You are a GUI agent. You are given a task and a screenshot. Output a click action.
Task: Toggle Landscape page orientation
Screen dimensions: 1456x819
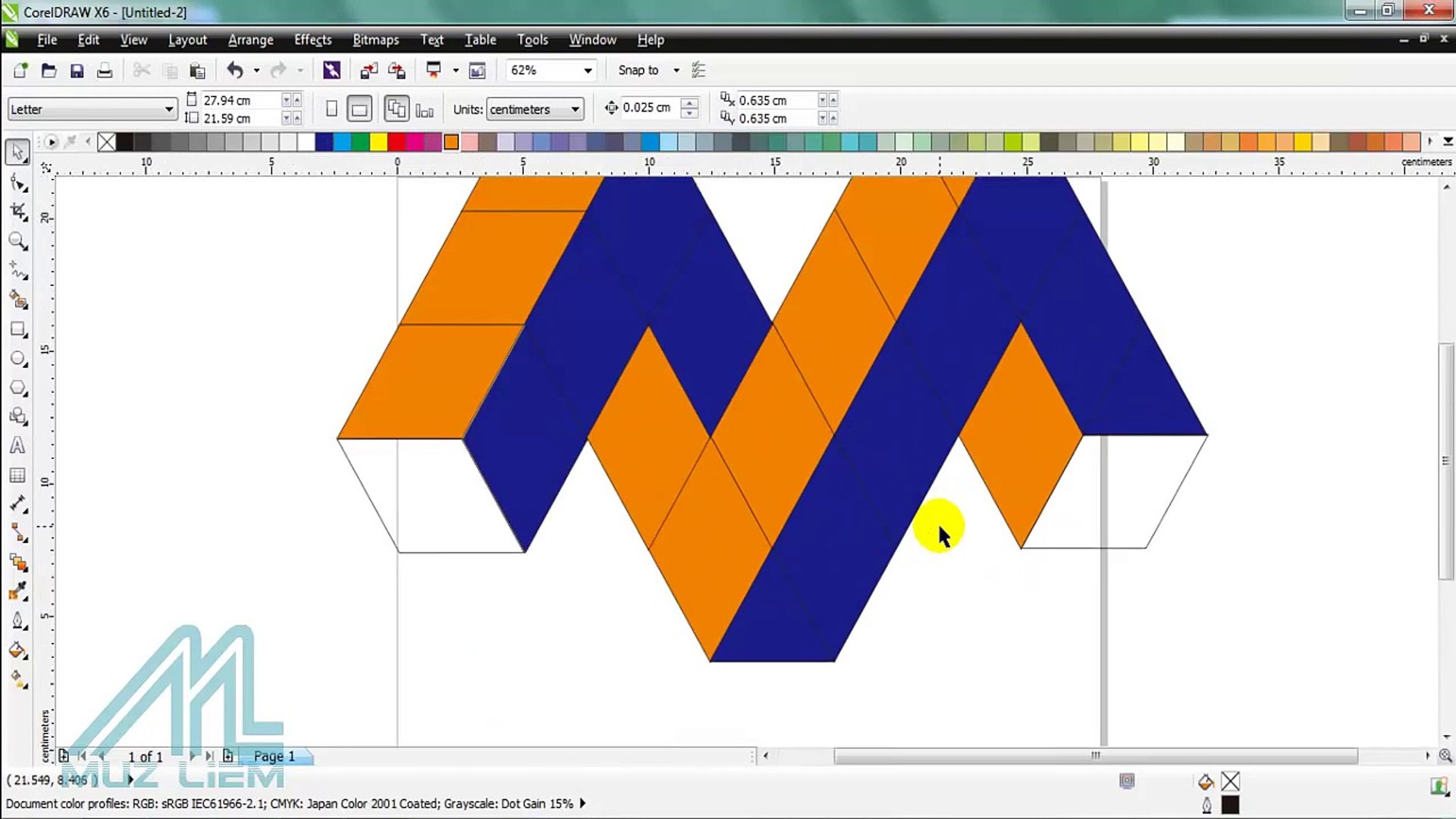(x=359, y=109)
